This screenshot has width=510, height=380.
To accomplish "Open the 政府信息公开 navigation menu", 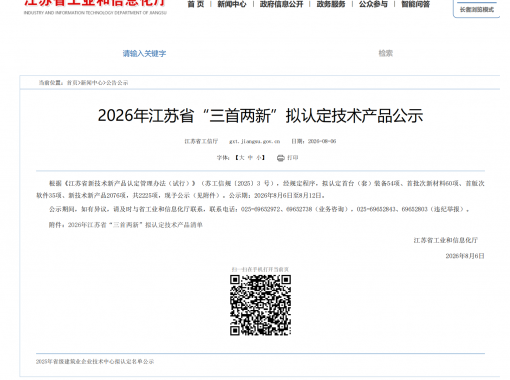I will pyautogui.click(x=281, y=4).
